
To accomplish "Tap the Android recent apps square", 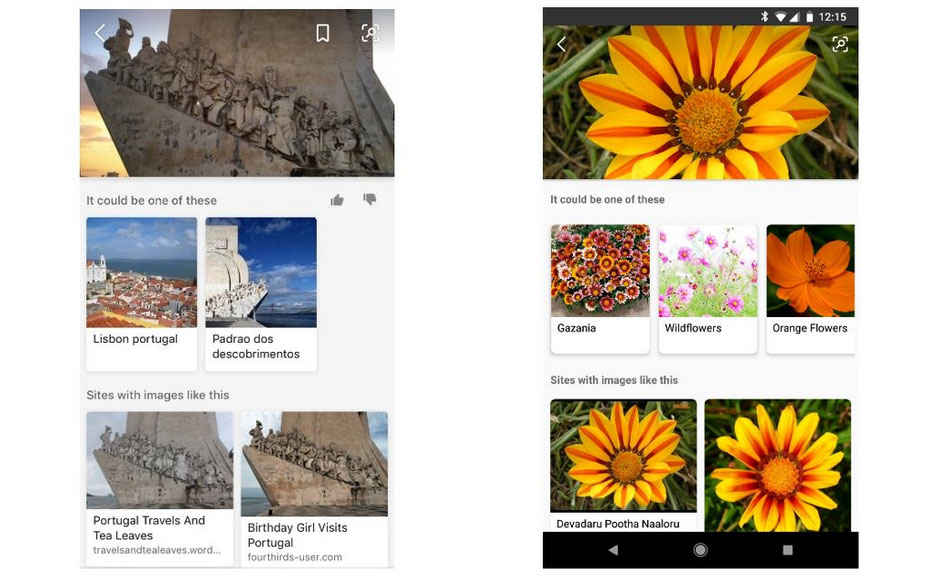I will click(x=788, y=550).
